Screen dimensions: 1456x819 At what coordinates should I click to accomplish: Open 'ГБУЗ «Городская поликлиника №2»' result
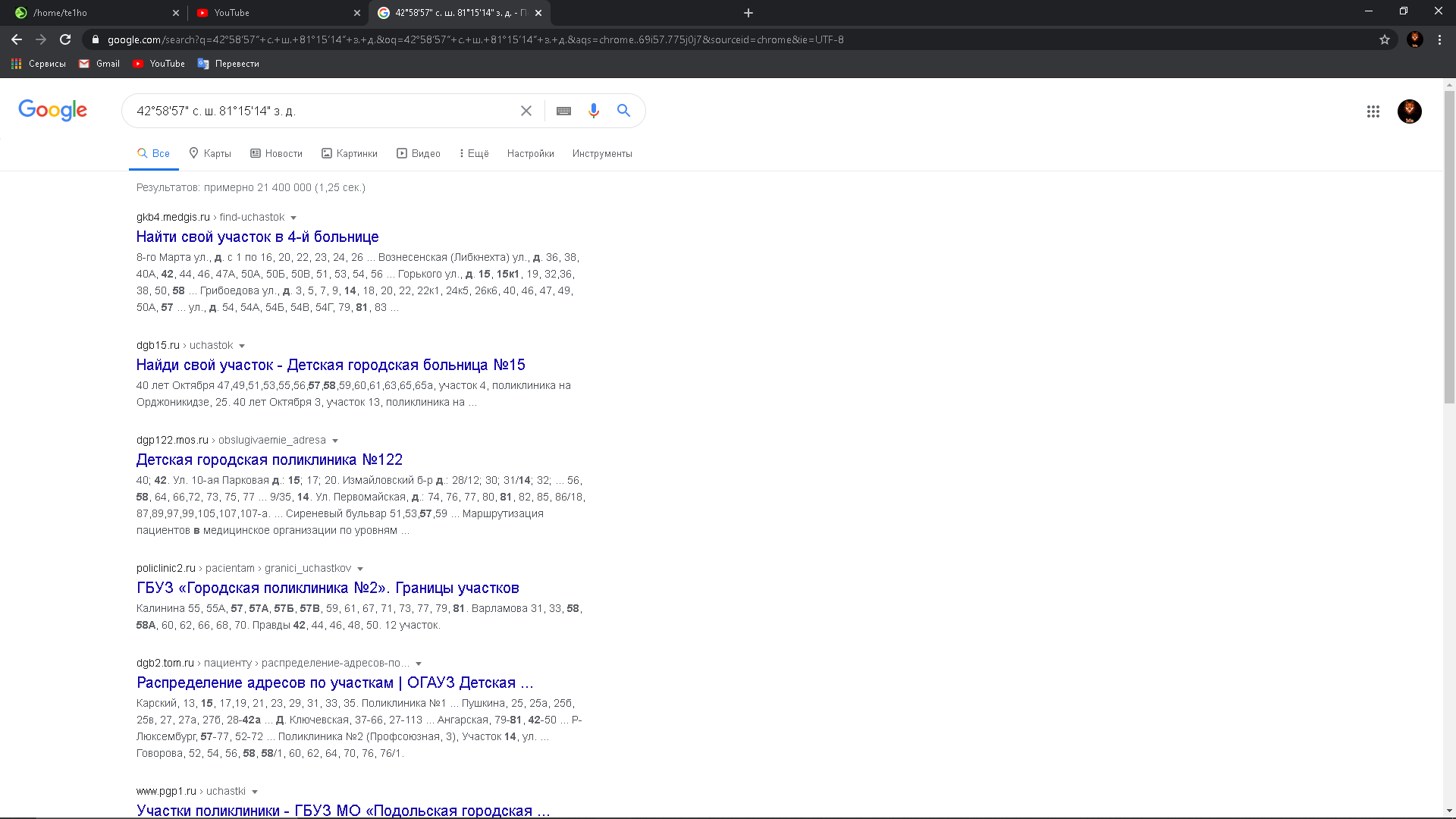pos(328,588)
